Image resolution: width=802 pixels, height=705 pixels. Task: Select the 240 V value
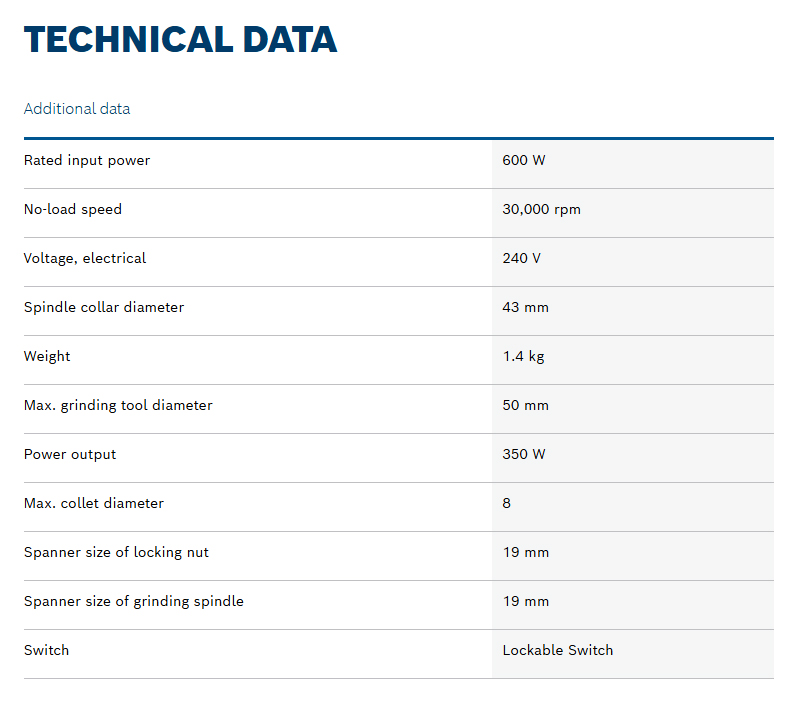pyautogui.click(x=521, y=258)
